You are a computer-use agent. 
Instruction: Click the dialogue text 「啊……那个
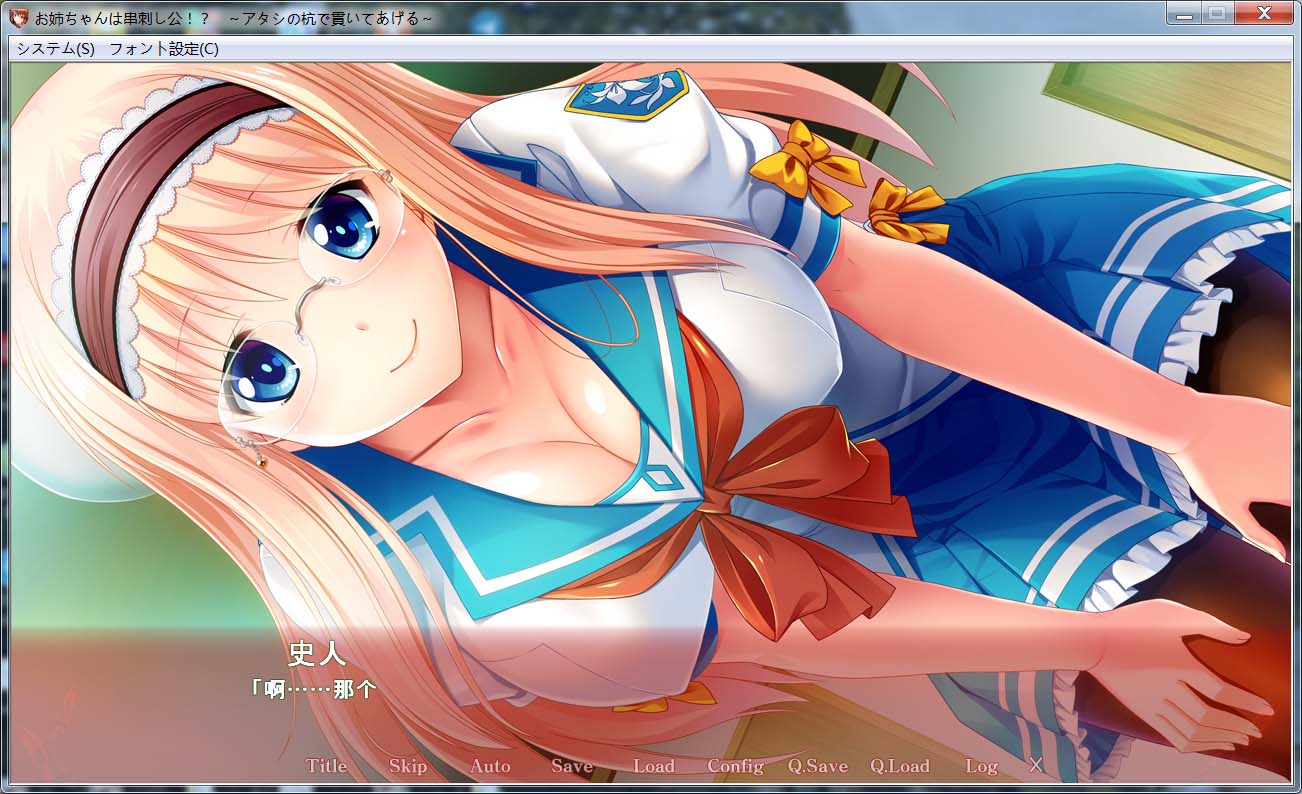pyautogui.click(x=312, y=689)
